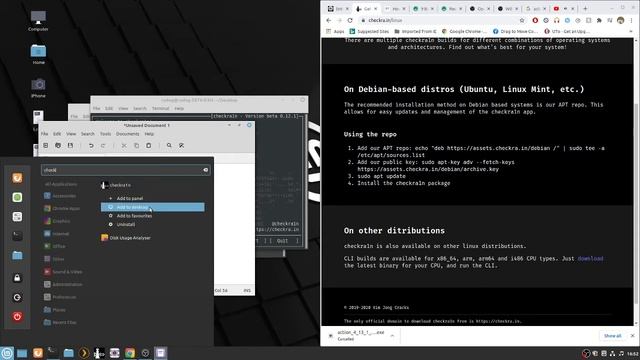
Task: Open the Computer desktop icon
Action: click(x=38, y=20)
